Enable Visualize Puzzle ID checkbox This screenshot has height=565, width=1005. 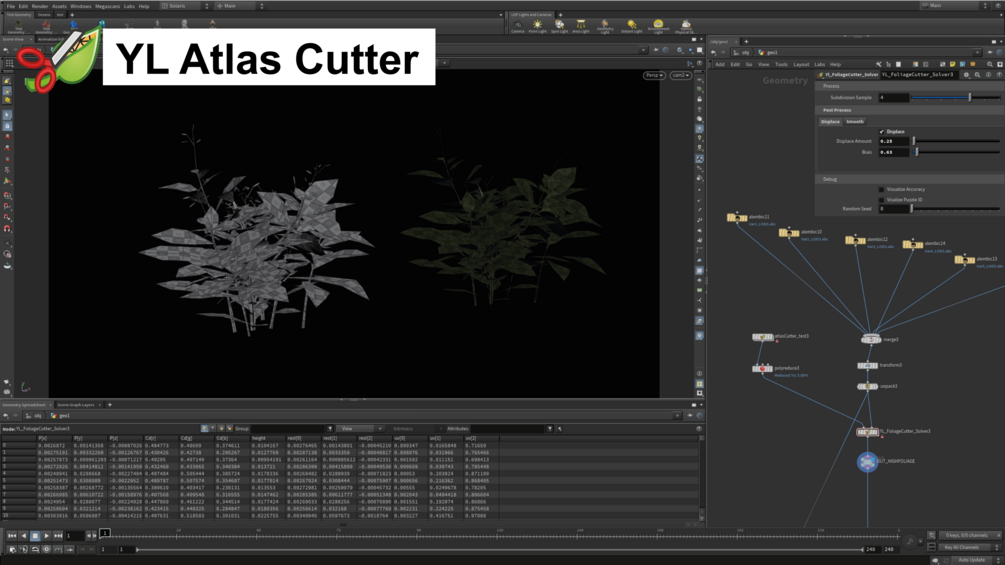tap(881, 200)
